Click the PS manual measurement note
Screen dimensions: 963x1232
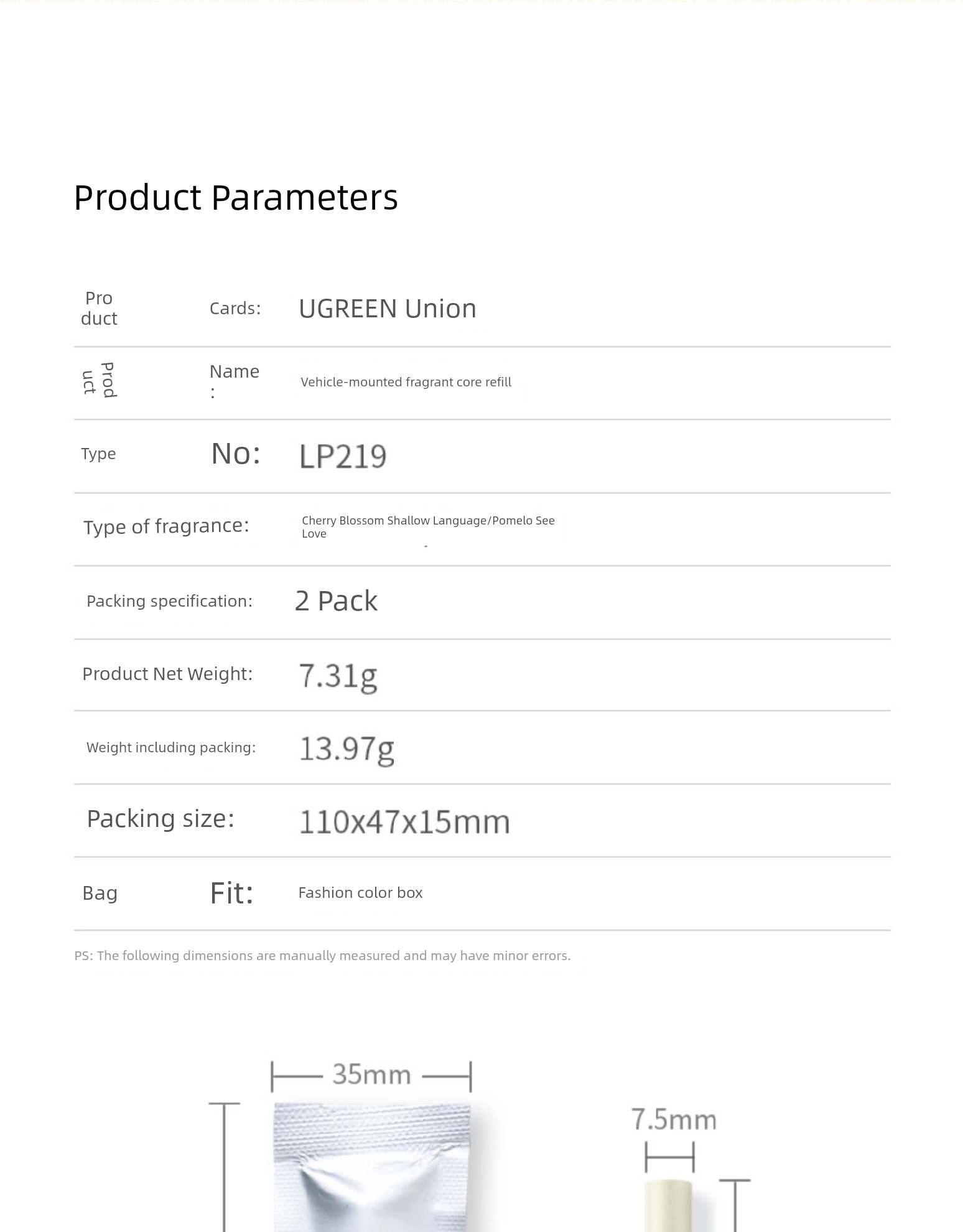(x=322, y=956)
